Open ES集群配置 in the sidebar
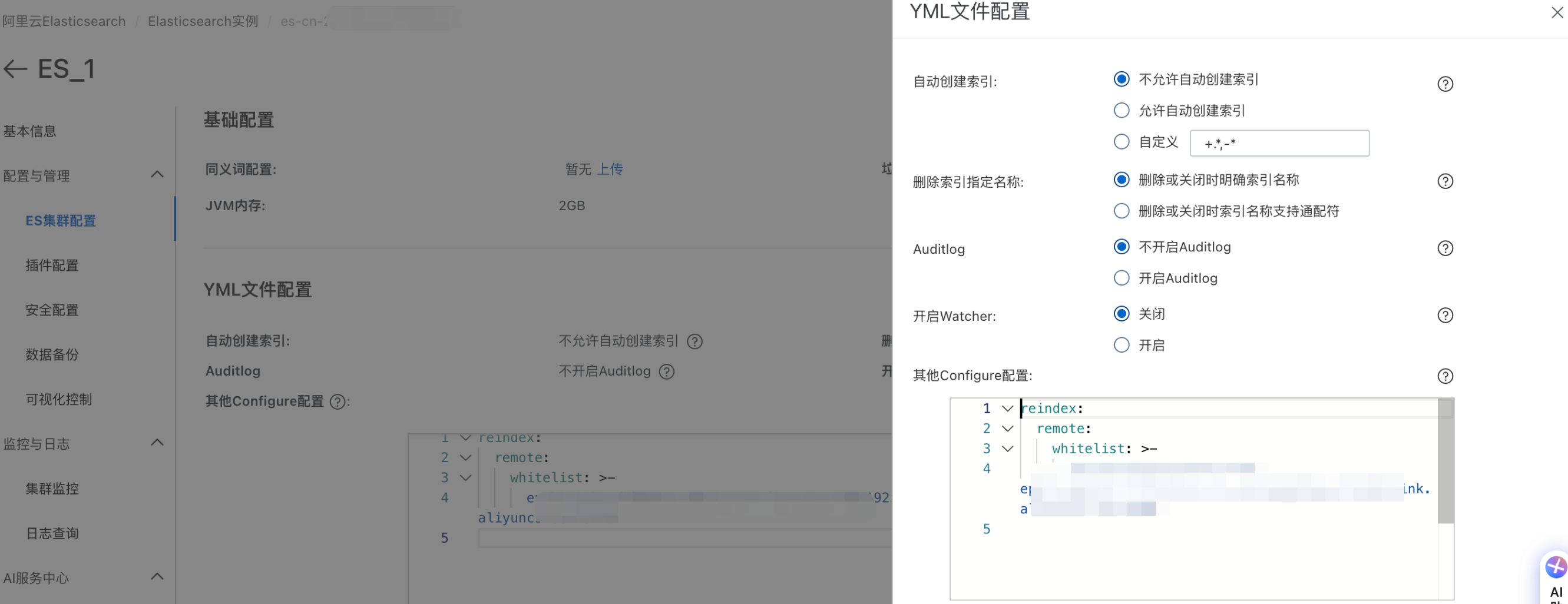The image size is (1568, 604). click(61, 221)
